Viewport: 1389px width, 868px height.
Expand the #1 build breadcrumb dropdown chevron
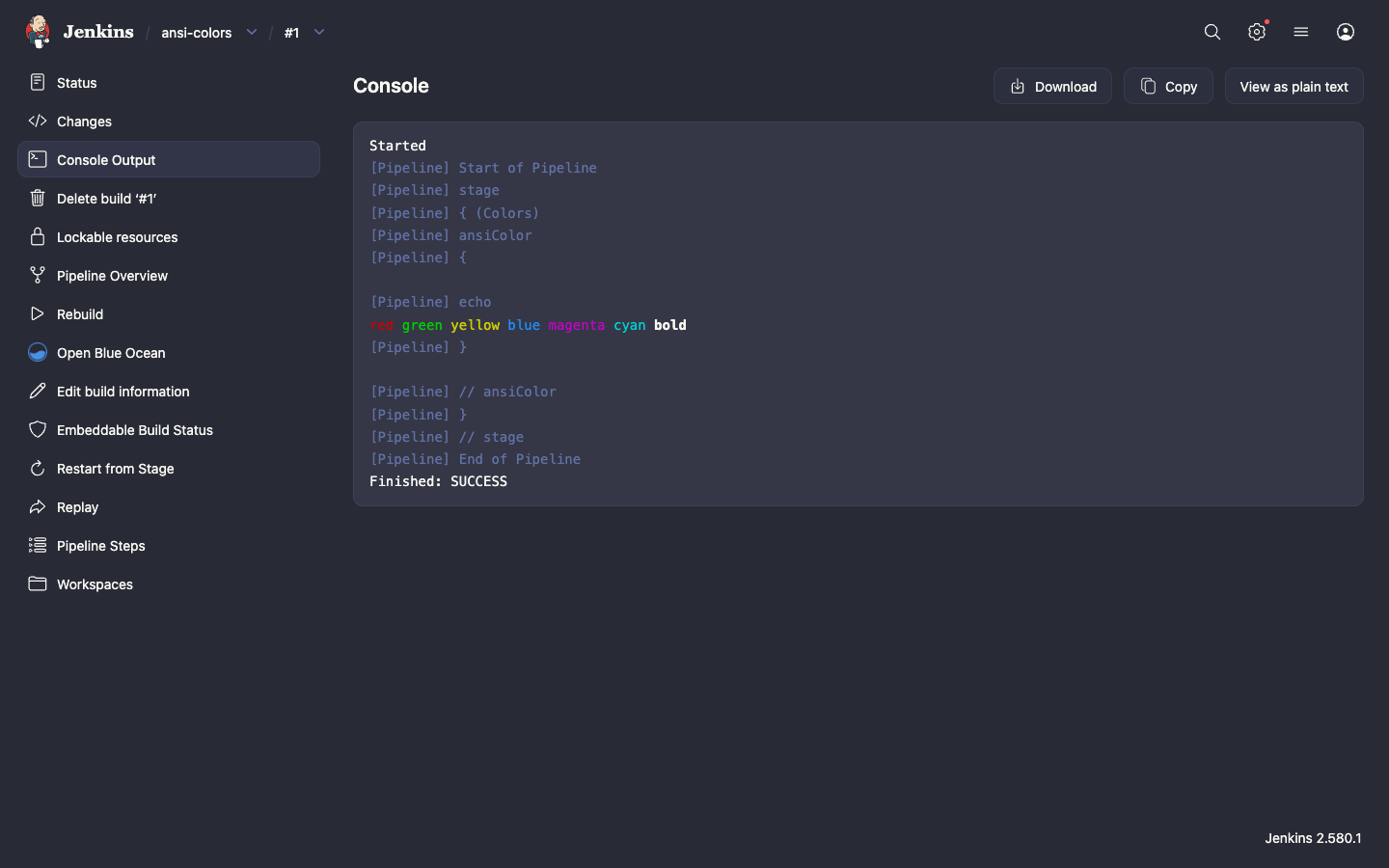[319, 32]
